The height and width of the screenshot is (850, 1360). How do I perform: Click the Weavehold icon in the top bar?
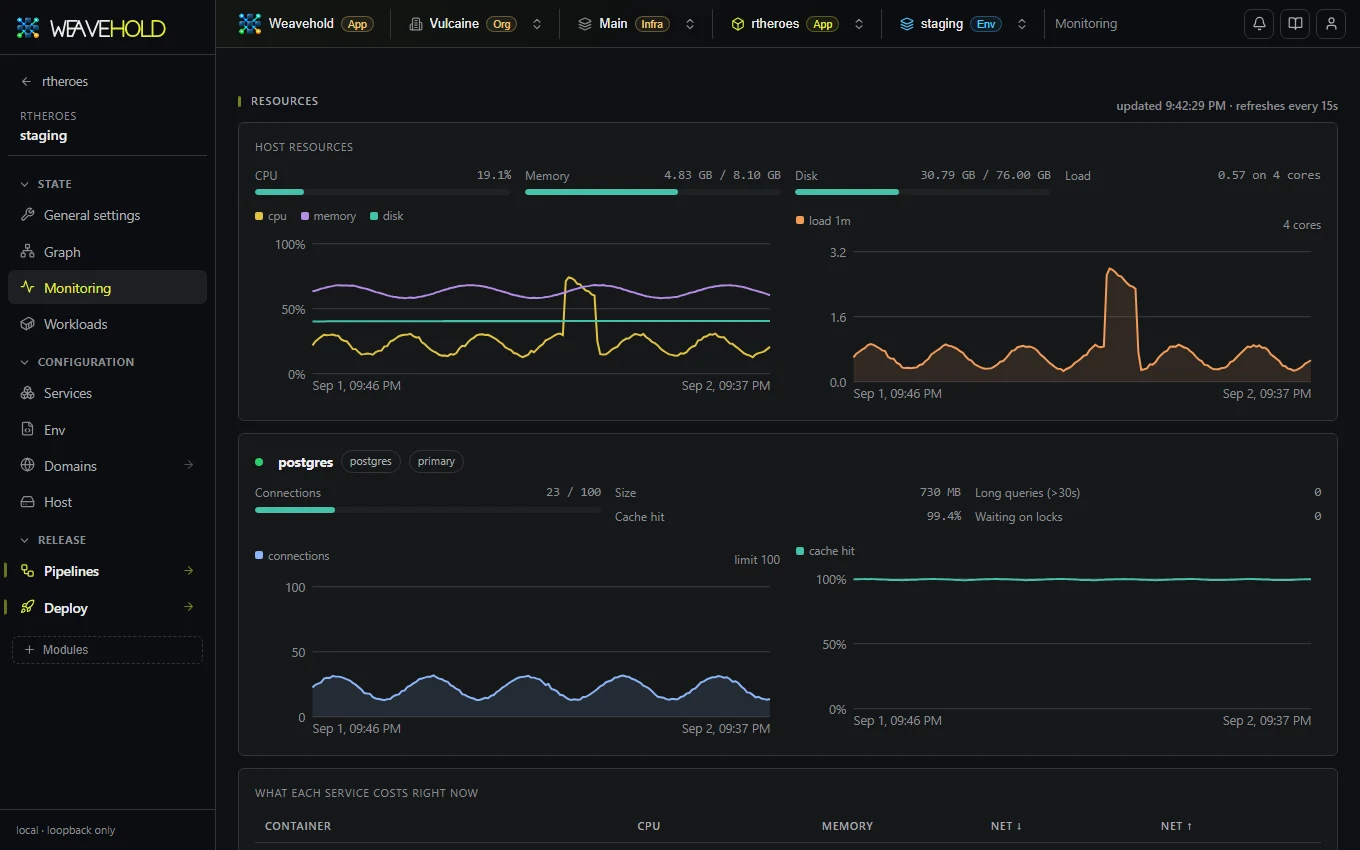[x=250, y=24]
